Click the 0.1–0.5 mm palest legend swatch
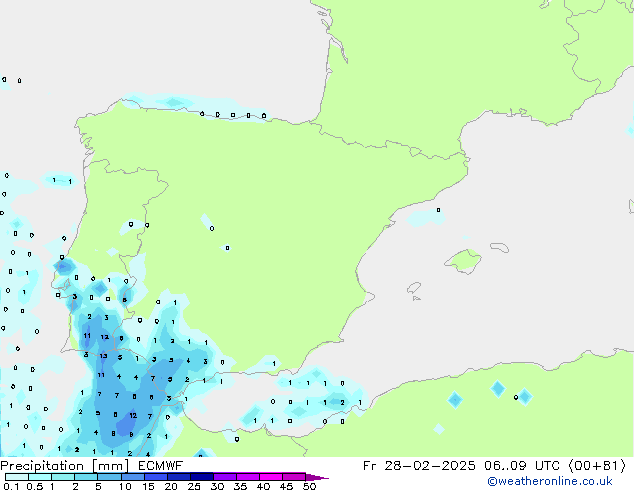 click(17, 477)
